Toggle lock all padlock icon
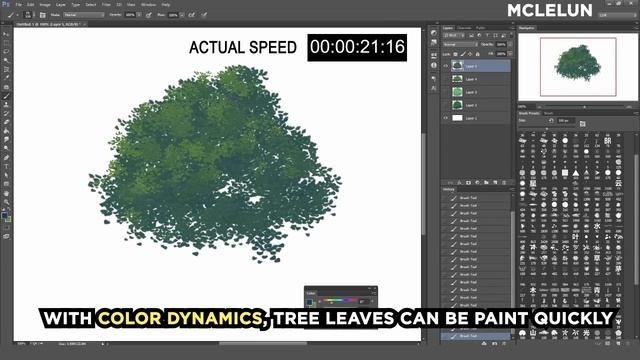This screenshot has width=640, height=360. [x=478, y=54]
